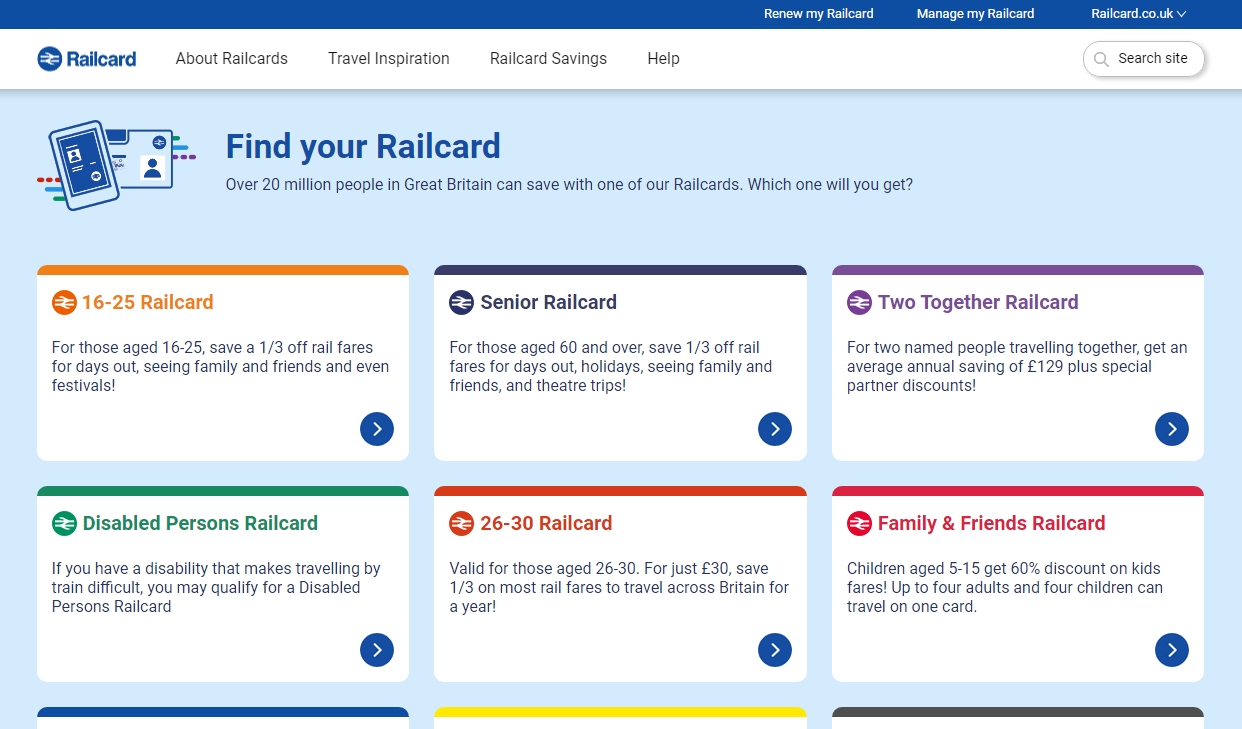Open Senior Railcard card arrow button
This screenshot has height=729, width=1242.
pyautogui.click(x=775, y=429)
